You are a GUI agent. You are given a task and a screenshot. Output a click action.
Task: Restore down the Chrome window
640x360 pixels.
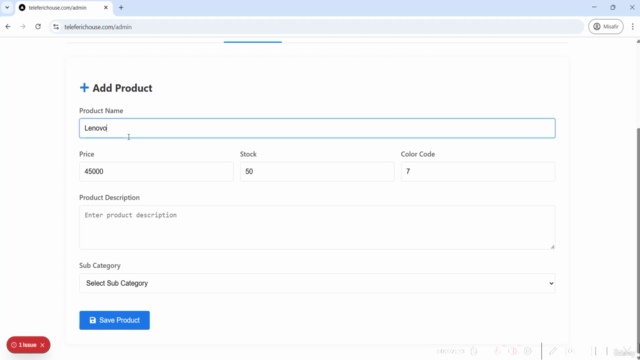click(613, 7)
